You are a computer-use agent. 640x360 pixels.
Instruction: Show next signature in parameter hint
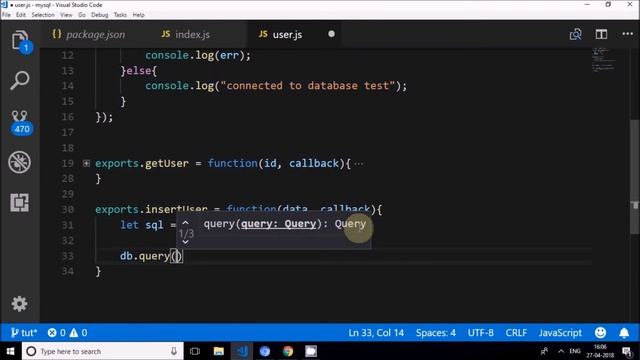pyautogui.click(x=185, y=242)
